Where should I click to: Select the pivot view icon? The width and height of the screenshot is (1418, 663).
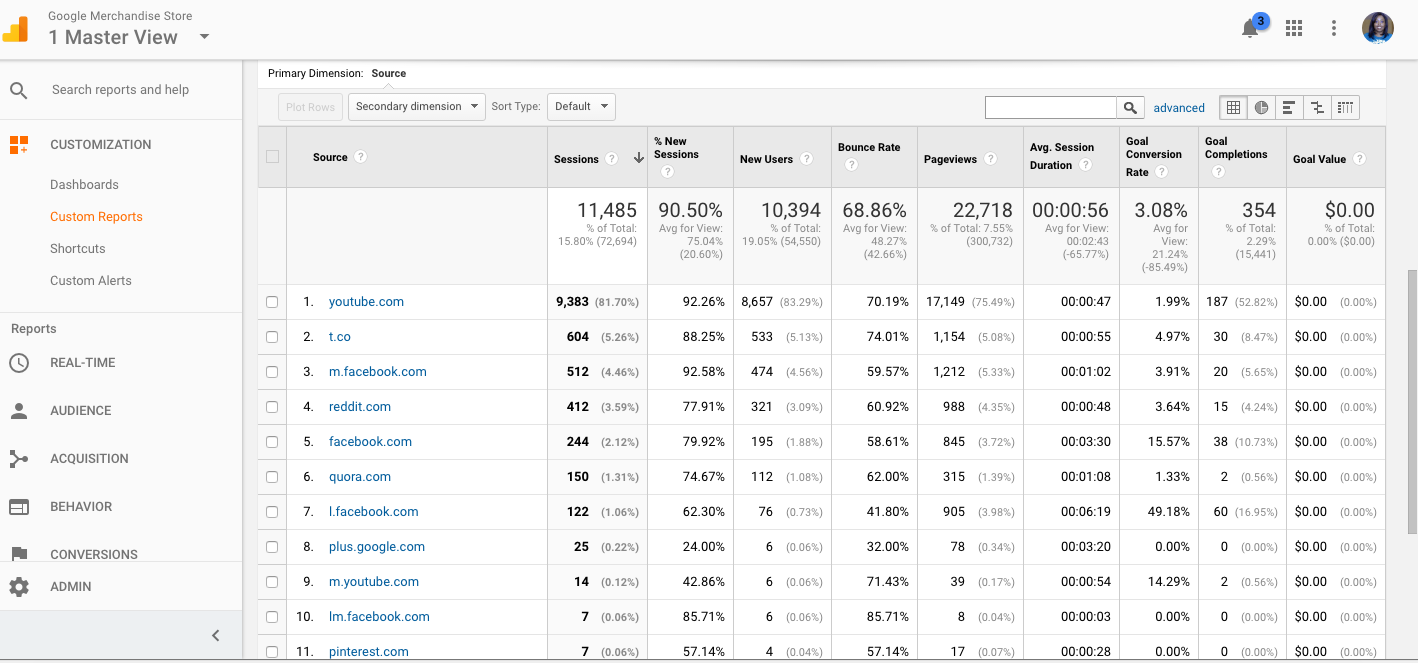pos(1345,108)
